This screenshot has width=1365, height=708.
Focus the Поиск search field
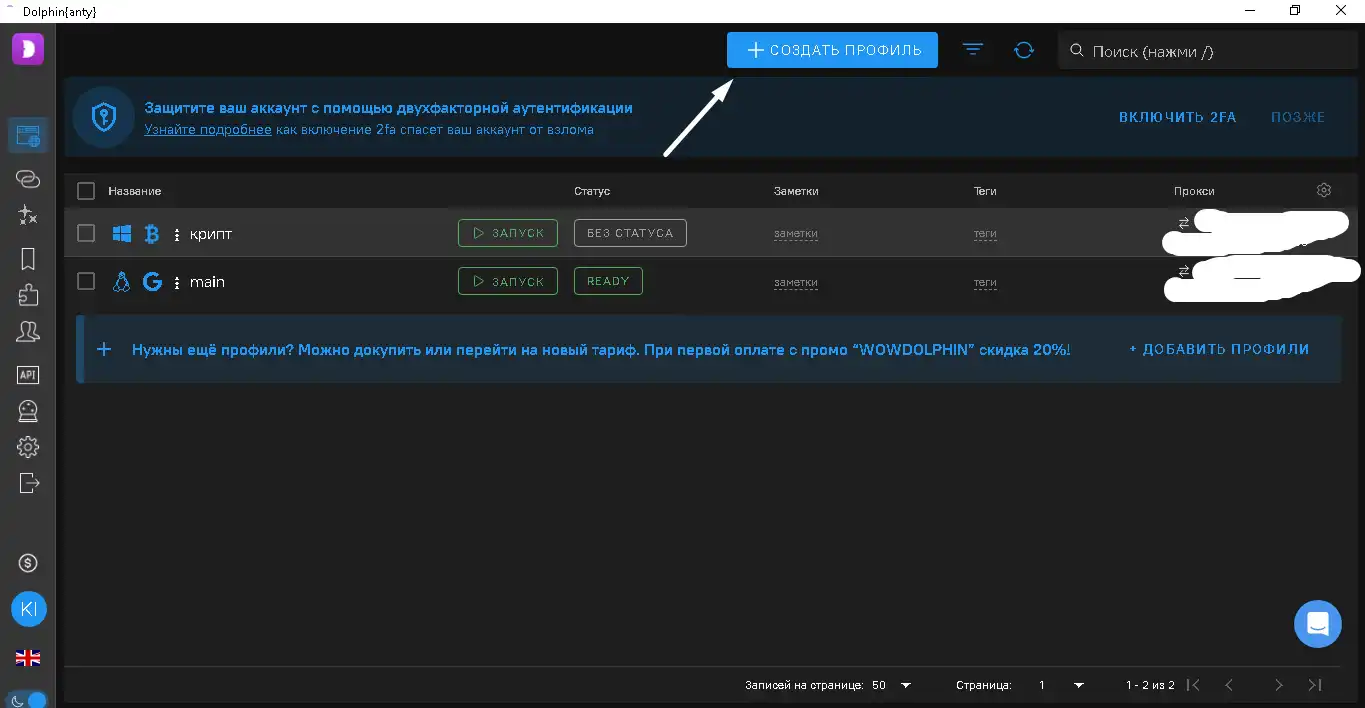[1208, 51]
